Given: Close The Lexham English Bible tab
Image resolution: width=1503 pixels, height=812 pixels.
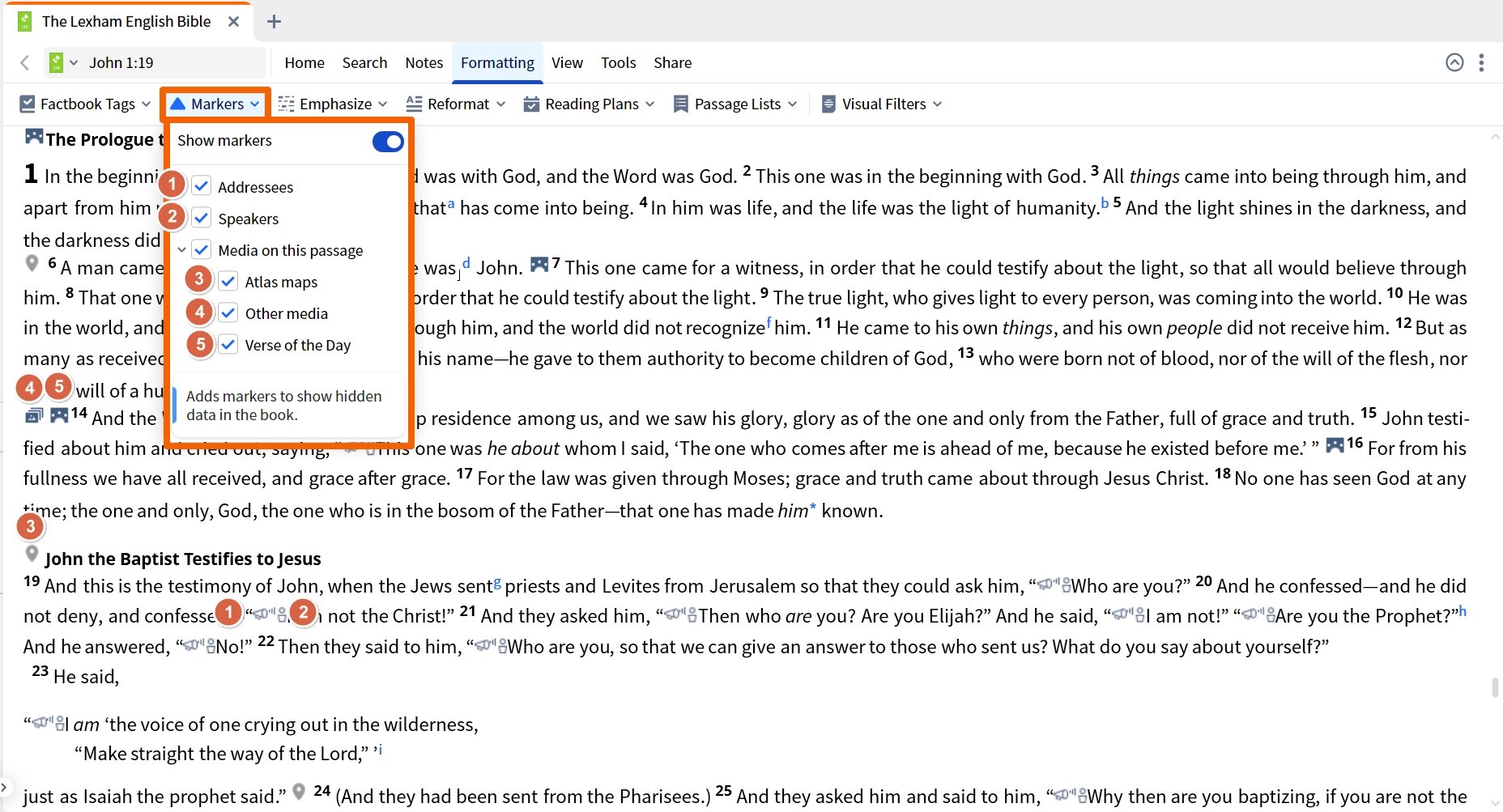Looking at the screenshot, I should tap(233, 22).
